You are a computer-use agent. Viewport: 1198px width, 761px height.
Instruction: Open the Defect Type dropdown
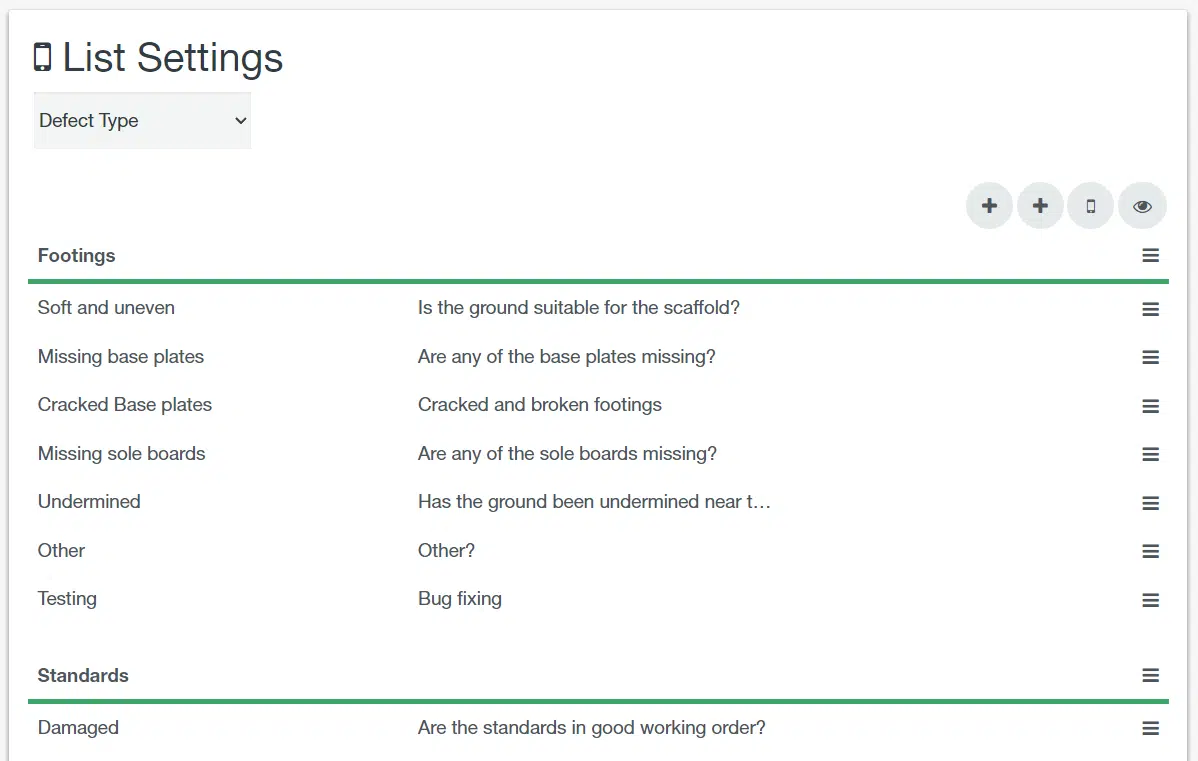[x=142, y=121]
